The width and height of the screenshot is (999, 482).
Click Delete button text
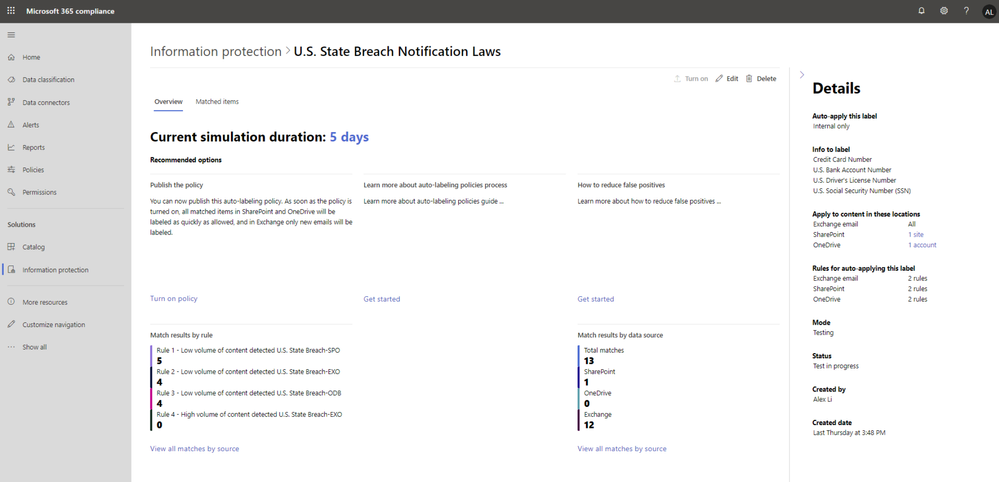click(766, 79)
